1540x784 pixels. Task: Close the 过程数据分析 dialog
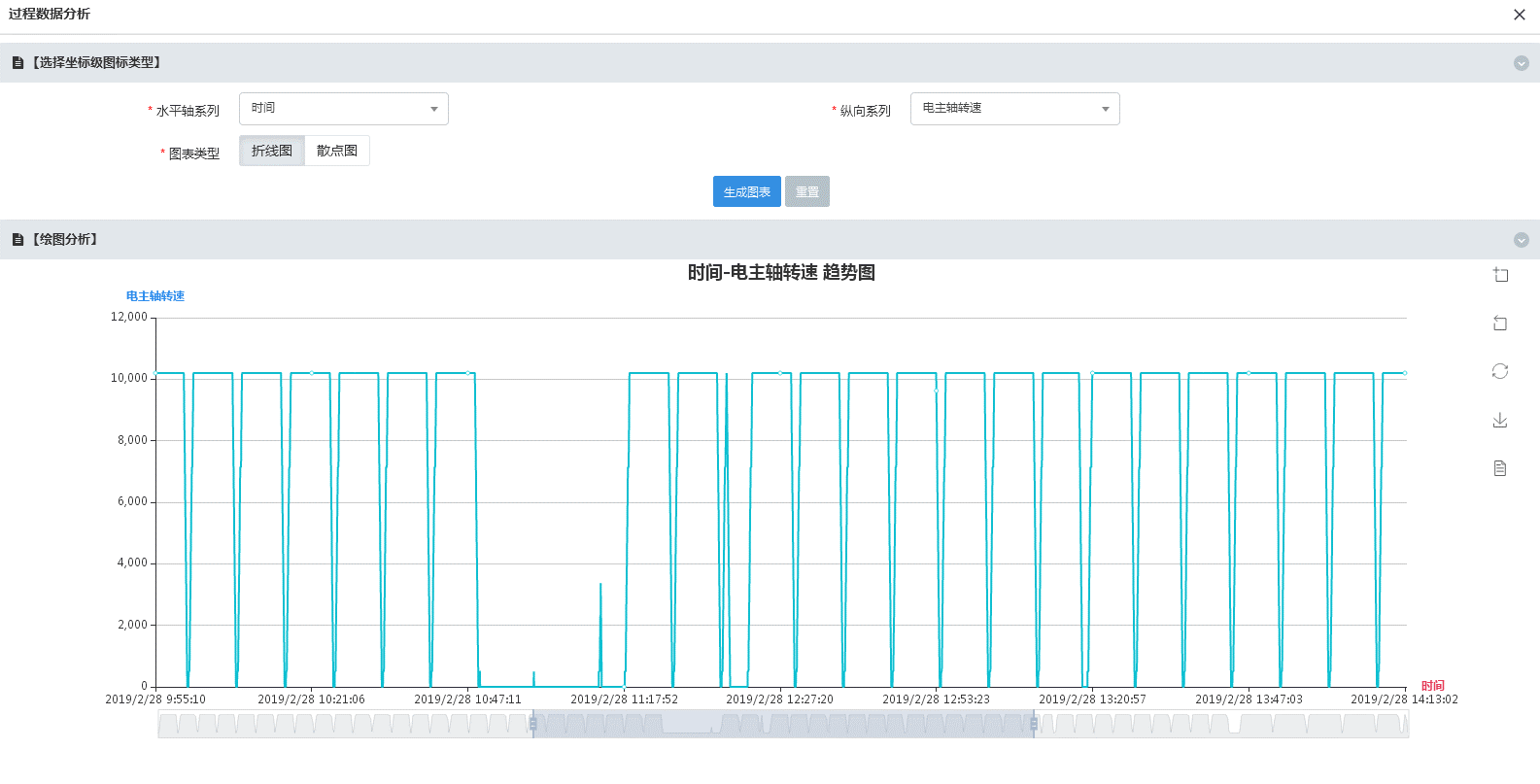click(1520, 15)
